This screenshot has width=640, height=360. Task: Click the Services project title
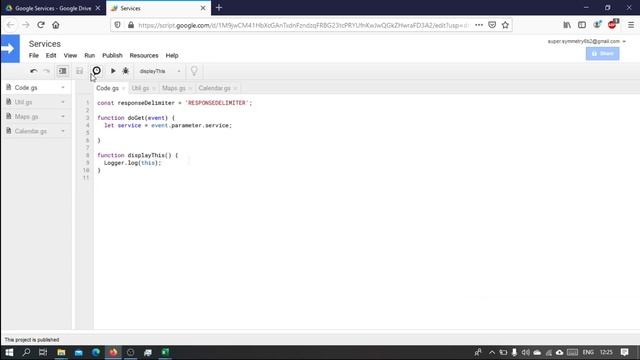pos(44,44)
